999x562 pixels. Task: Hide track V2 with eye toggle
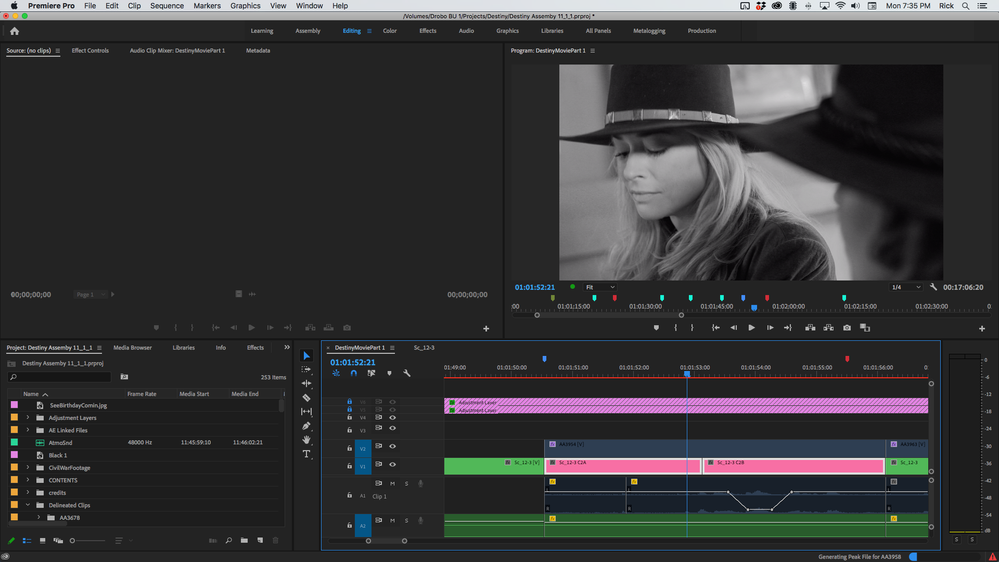pos(392,447)
